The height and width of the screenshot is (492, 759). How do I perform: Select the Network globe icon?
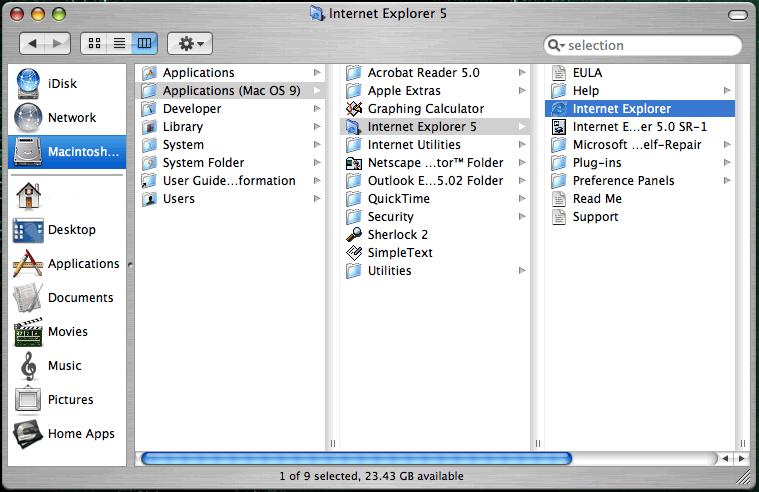[x=28, y=117]
